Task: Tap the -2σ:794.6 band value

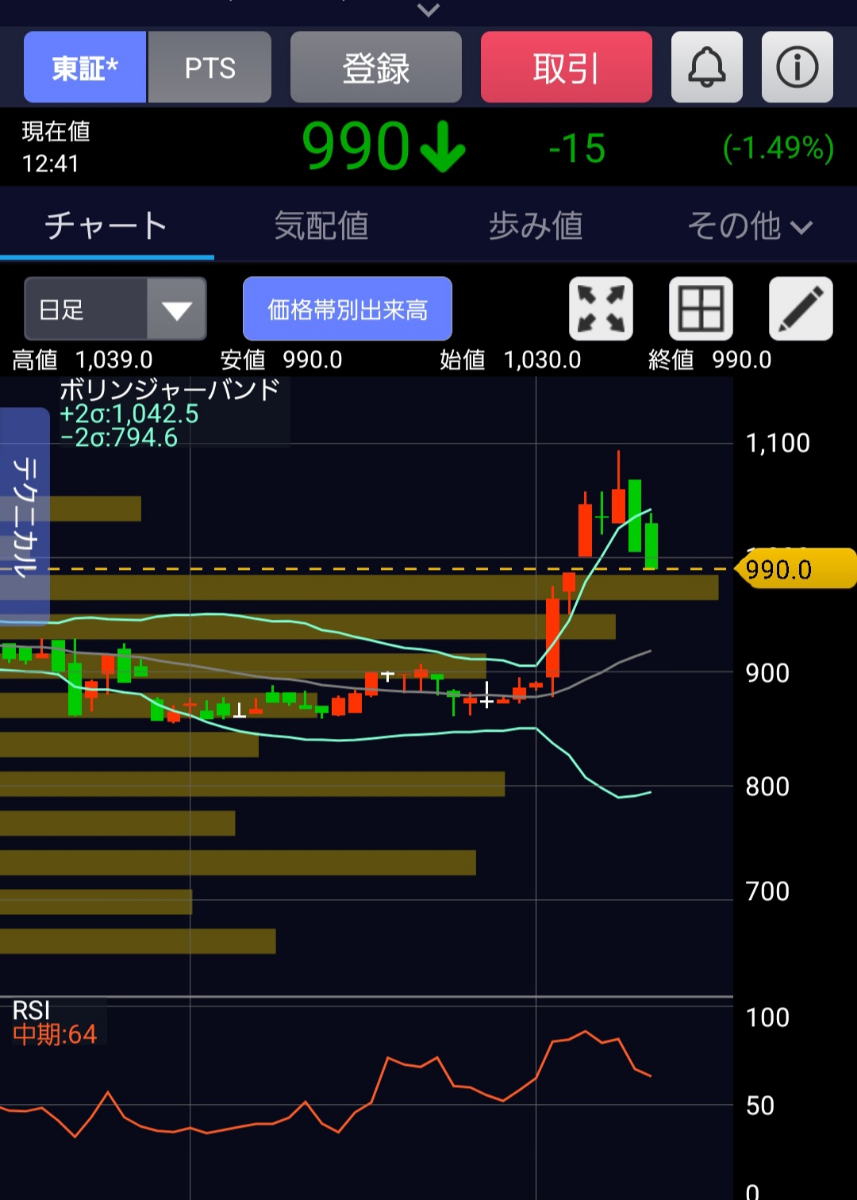Action: (119, 437)
